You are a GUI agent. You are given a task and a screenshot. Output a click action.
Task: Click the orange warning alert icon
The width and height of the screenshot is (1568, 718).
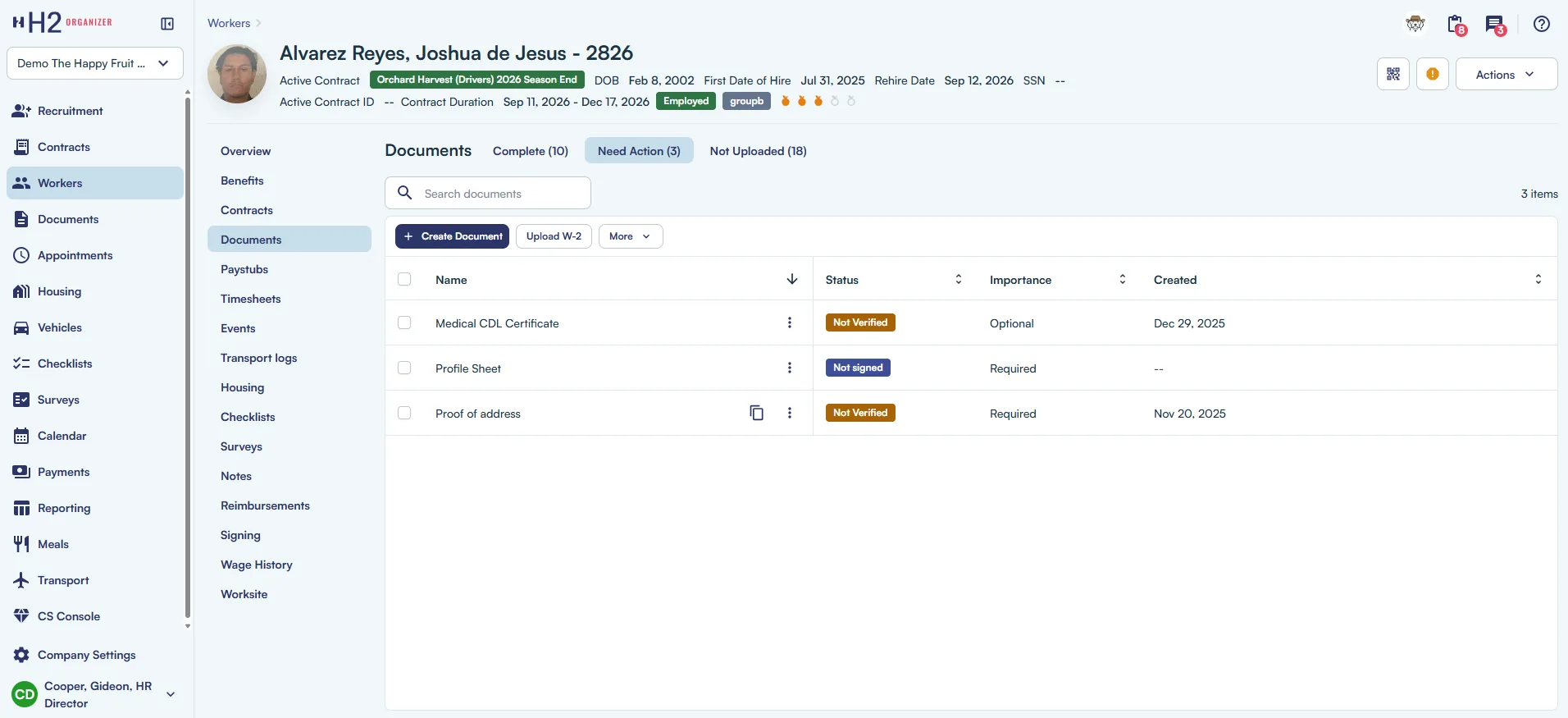pyautogui.click(x=1433, y=74)
